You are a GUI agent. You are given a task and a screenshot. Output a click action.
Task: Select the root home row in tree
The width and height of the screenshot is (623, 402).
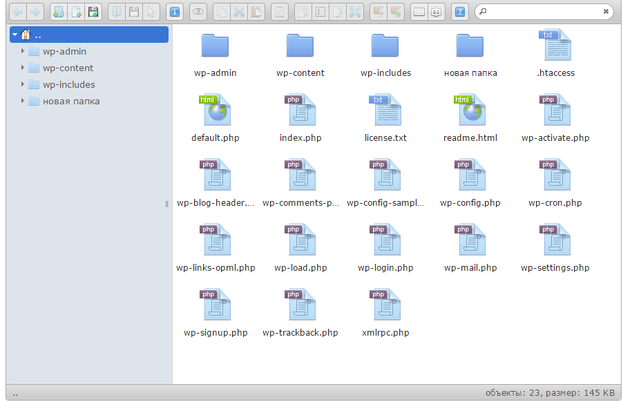pyautogui.click(x=89, y=35)
